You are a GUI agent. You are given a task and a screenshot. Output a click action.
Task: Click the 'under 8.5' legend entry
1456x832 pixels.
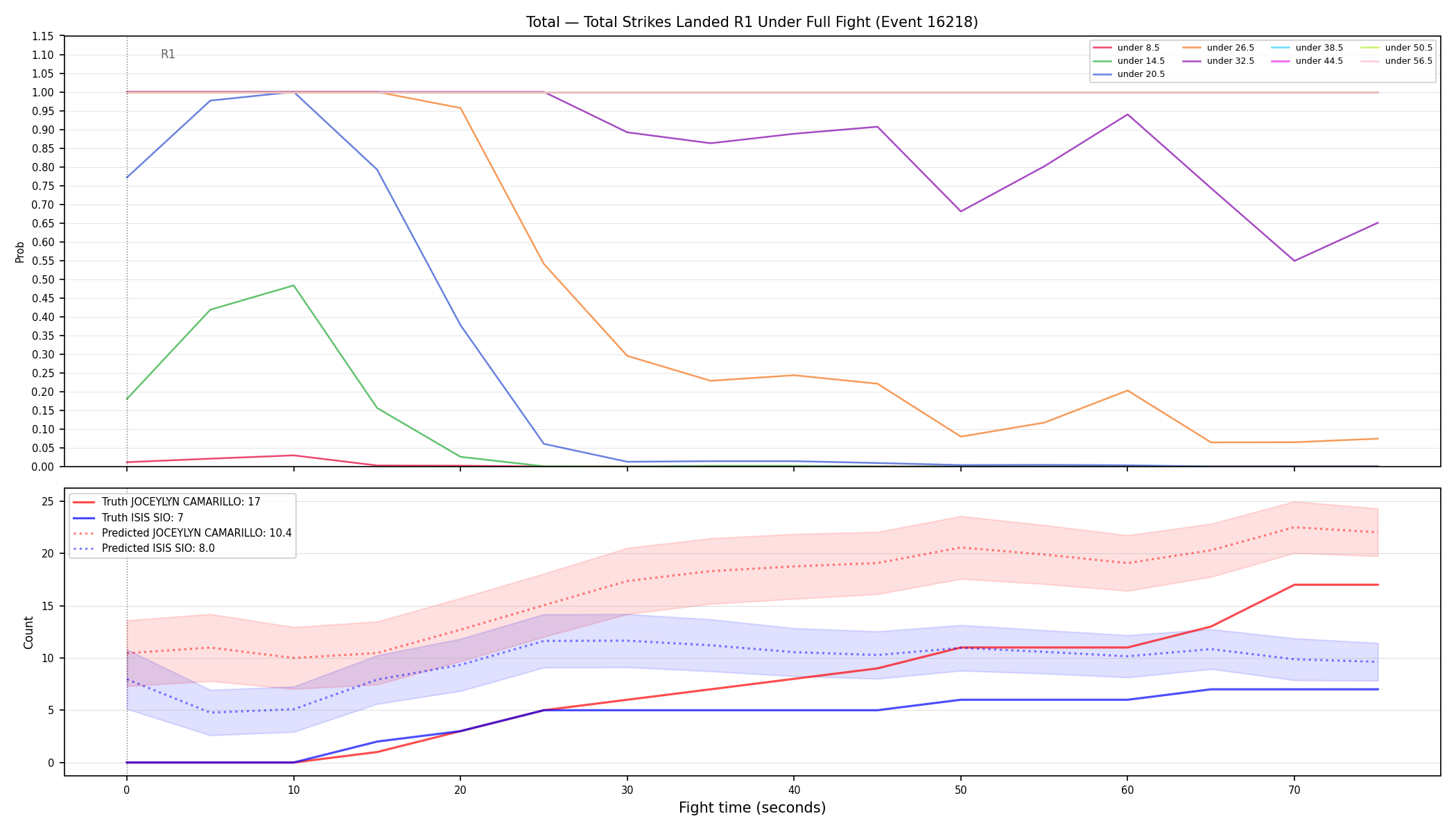[x=1126, y=48]
